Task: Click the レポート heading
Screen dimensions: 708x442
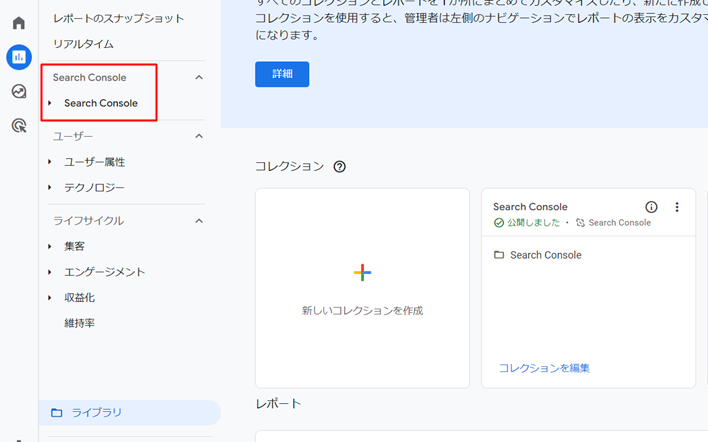Action: 278,404
